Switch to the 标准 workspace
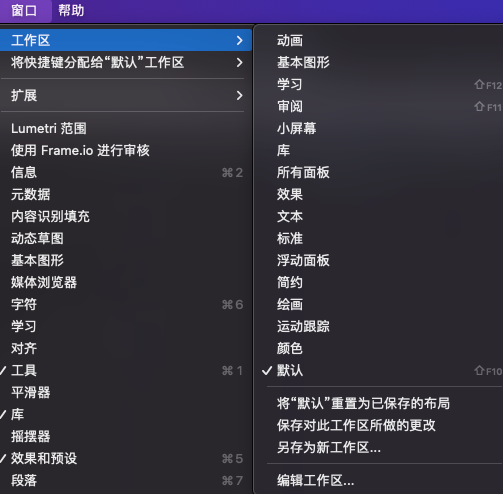This screenshot has width=503, height=494. (x=379, y=238)
